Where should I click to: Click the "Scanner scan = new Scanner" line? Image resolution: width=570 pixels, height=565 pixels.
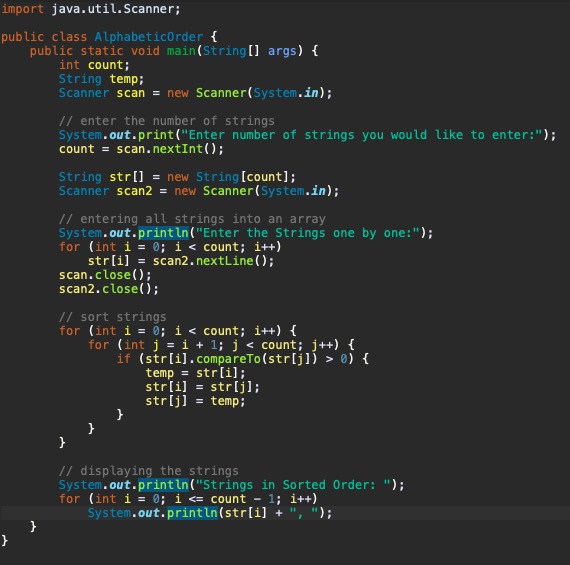(196, 93)
